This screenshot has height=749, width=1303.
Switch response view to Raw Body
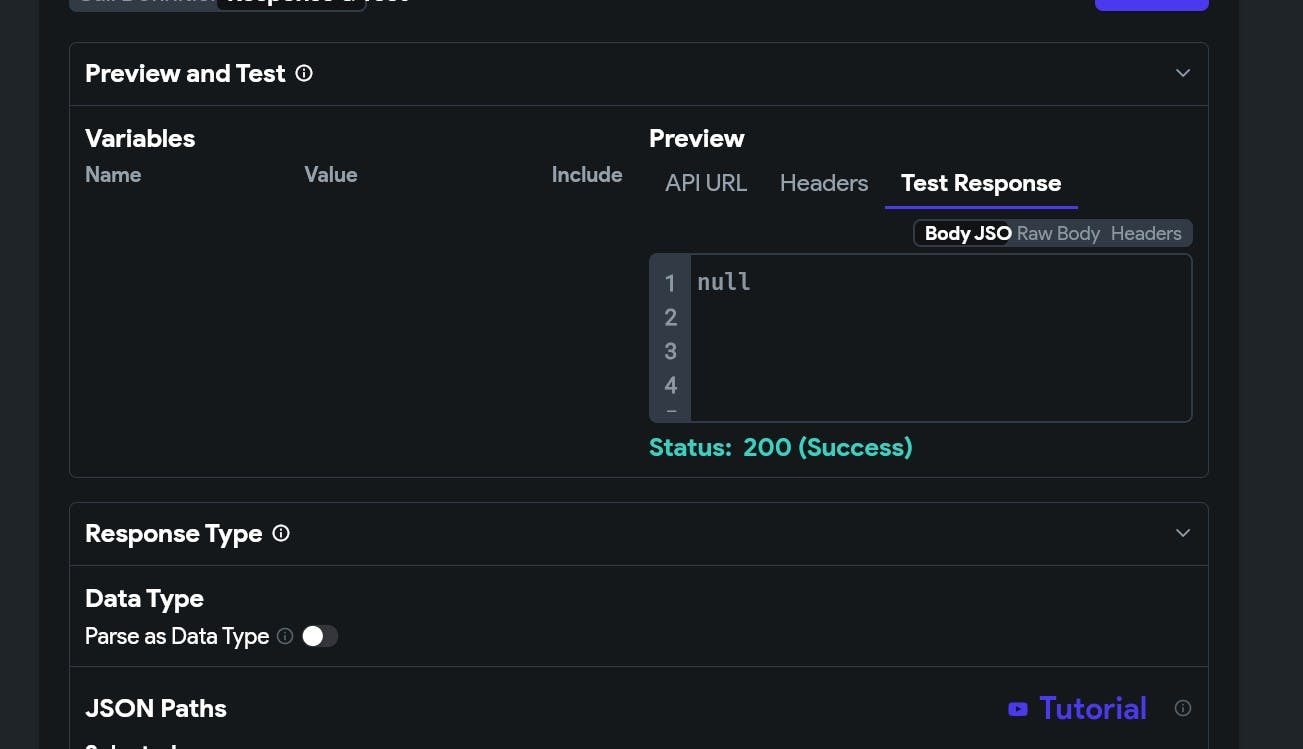(1058, 233)
